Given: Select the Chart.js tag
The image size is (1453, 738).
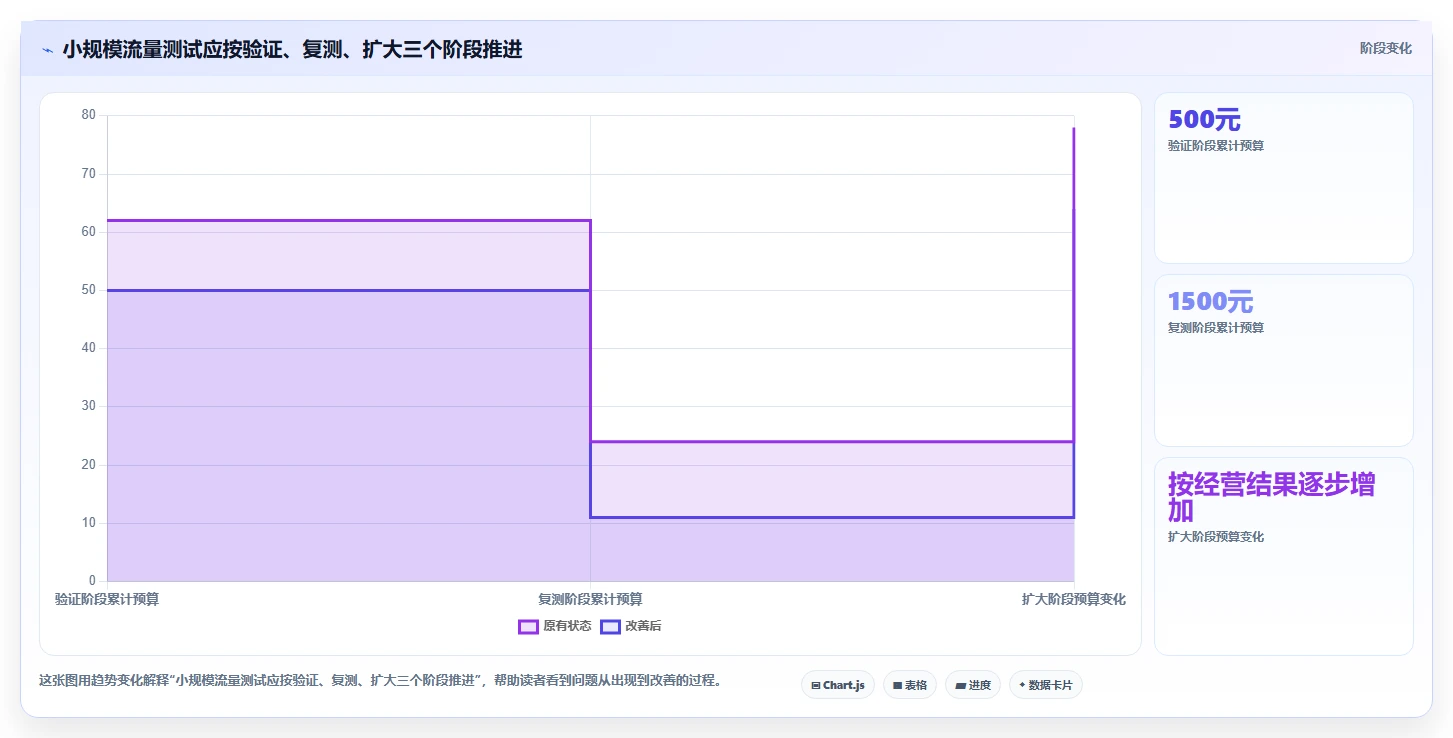Looking at the screenshot, I should coord(838,685).
